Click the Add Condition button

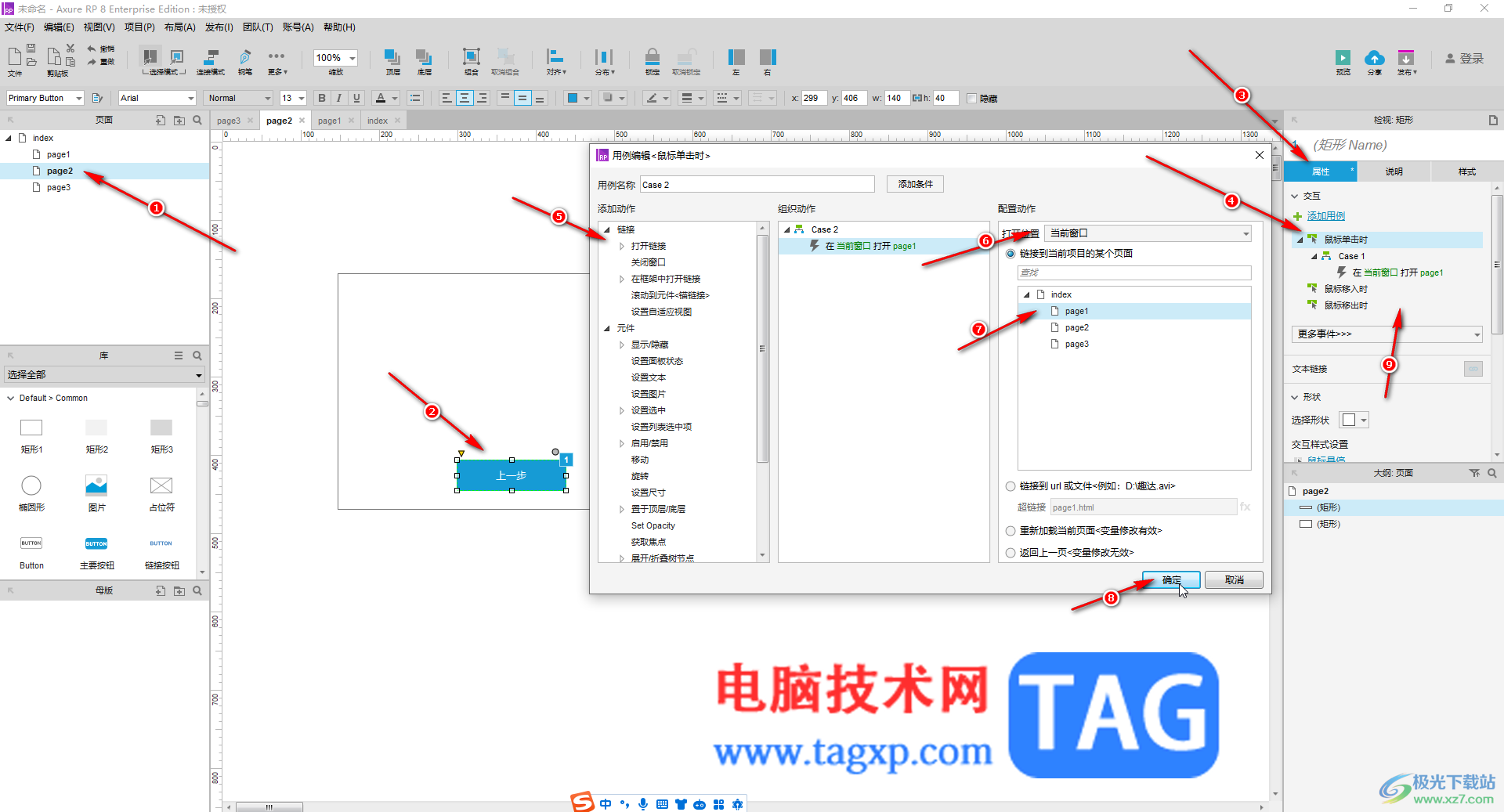(915, 184)
